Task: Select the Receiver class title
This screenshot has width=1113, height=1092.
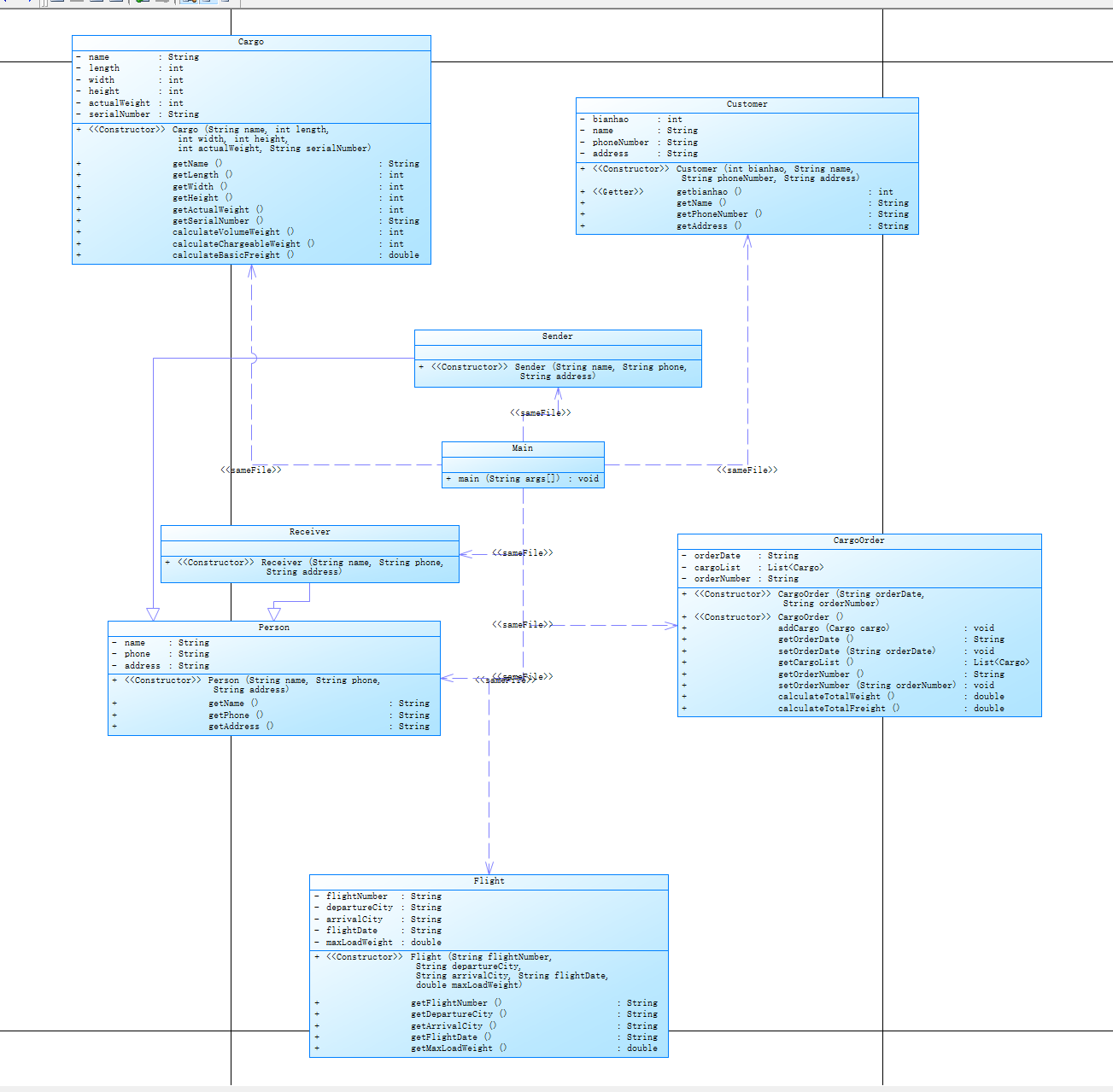Action: pos(310,532)
